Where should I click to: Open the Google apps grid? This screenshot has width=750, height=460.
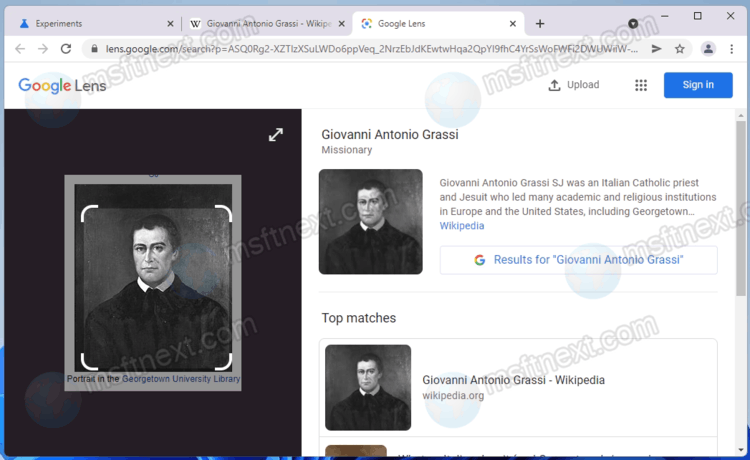coord(641,85)
